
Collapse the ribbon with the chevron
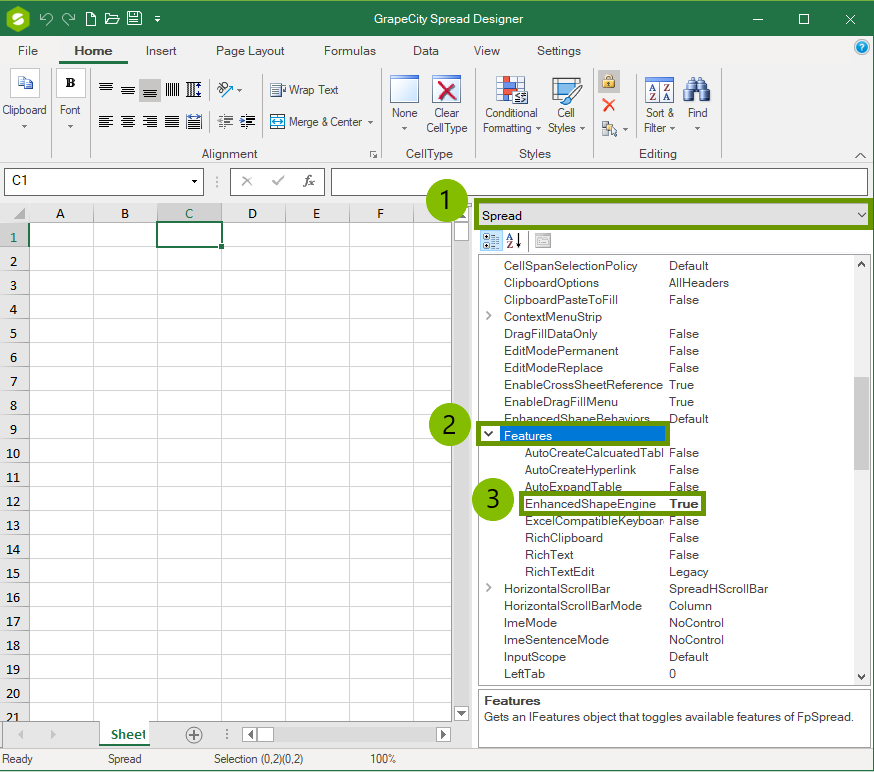tap(860, 155)
